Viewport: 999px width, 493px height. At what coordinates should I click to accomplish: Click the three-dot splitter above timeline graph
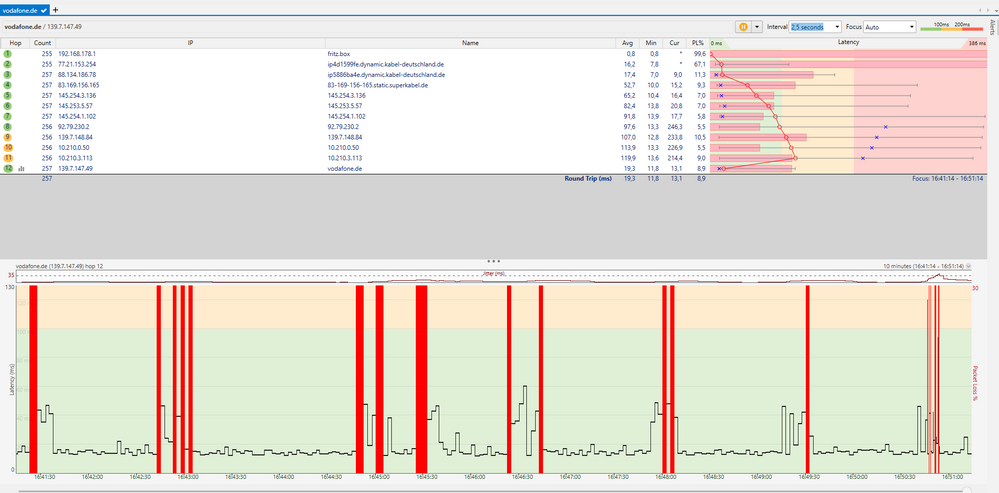point(493,260)
